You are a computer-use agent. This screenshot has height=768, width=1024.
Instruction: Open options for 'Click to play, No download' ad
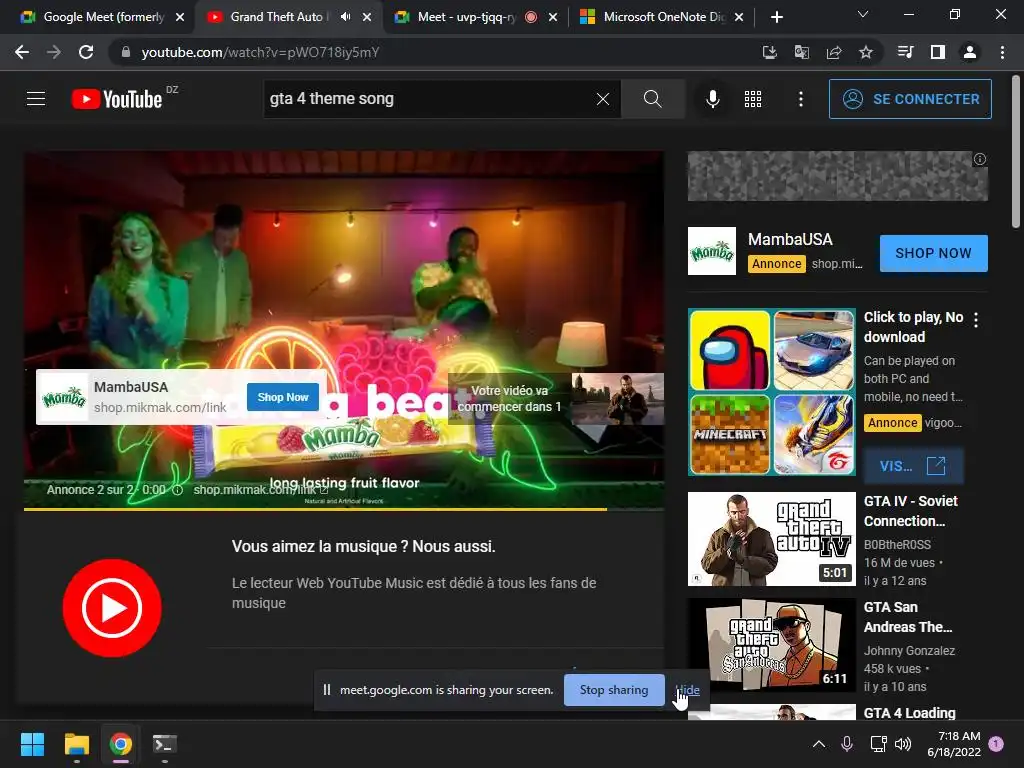(x=976, y=320)
